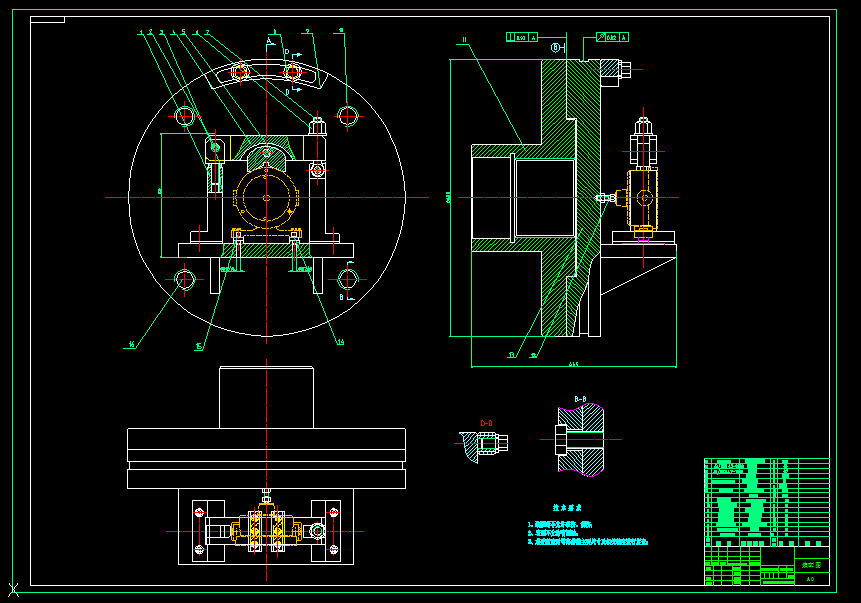Select balloon number 14 in front view

click(341, 342)
